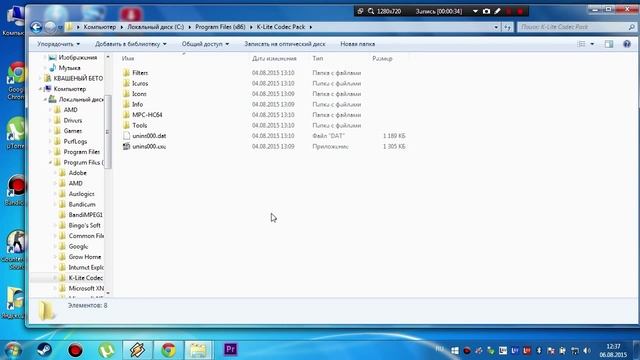Click the Explorer forward arrow button
The image size is (640, 360).
[50, 27]
